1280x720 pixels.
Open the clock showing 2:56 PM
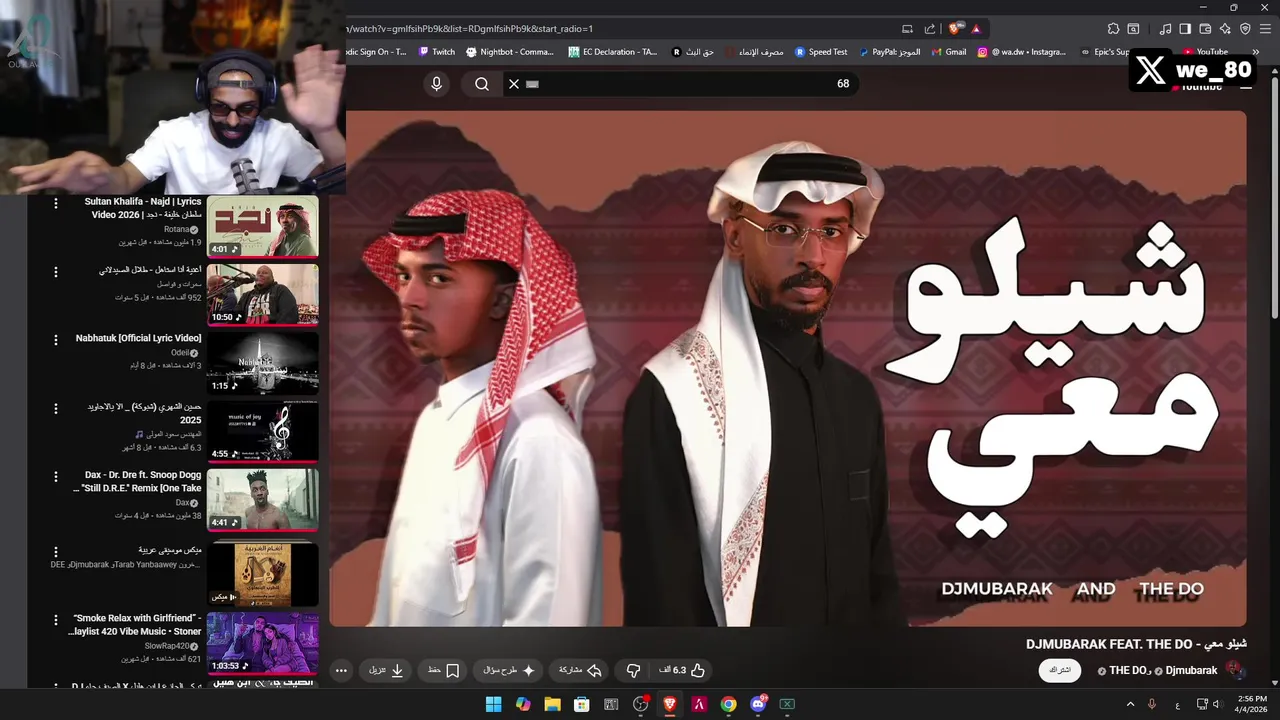coord(1252,704)
